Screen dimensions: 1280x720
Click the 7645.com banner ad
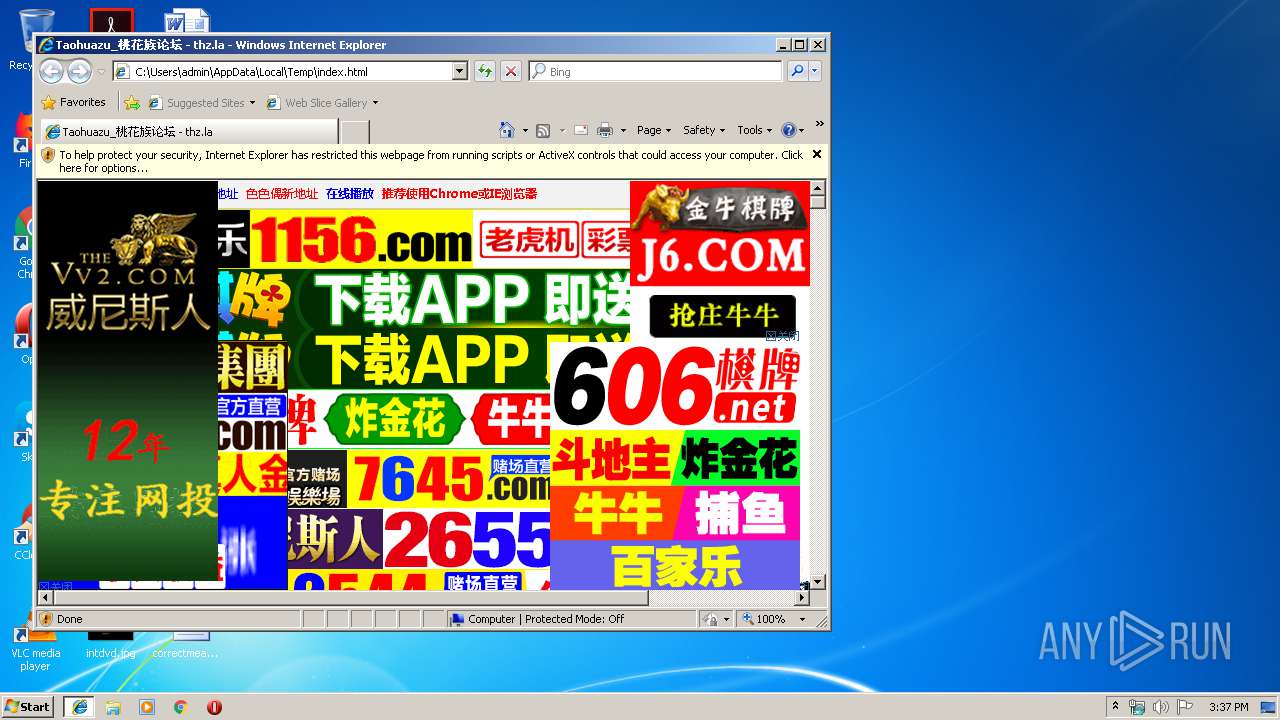tap(448, 480)
